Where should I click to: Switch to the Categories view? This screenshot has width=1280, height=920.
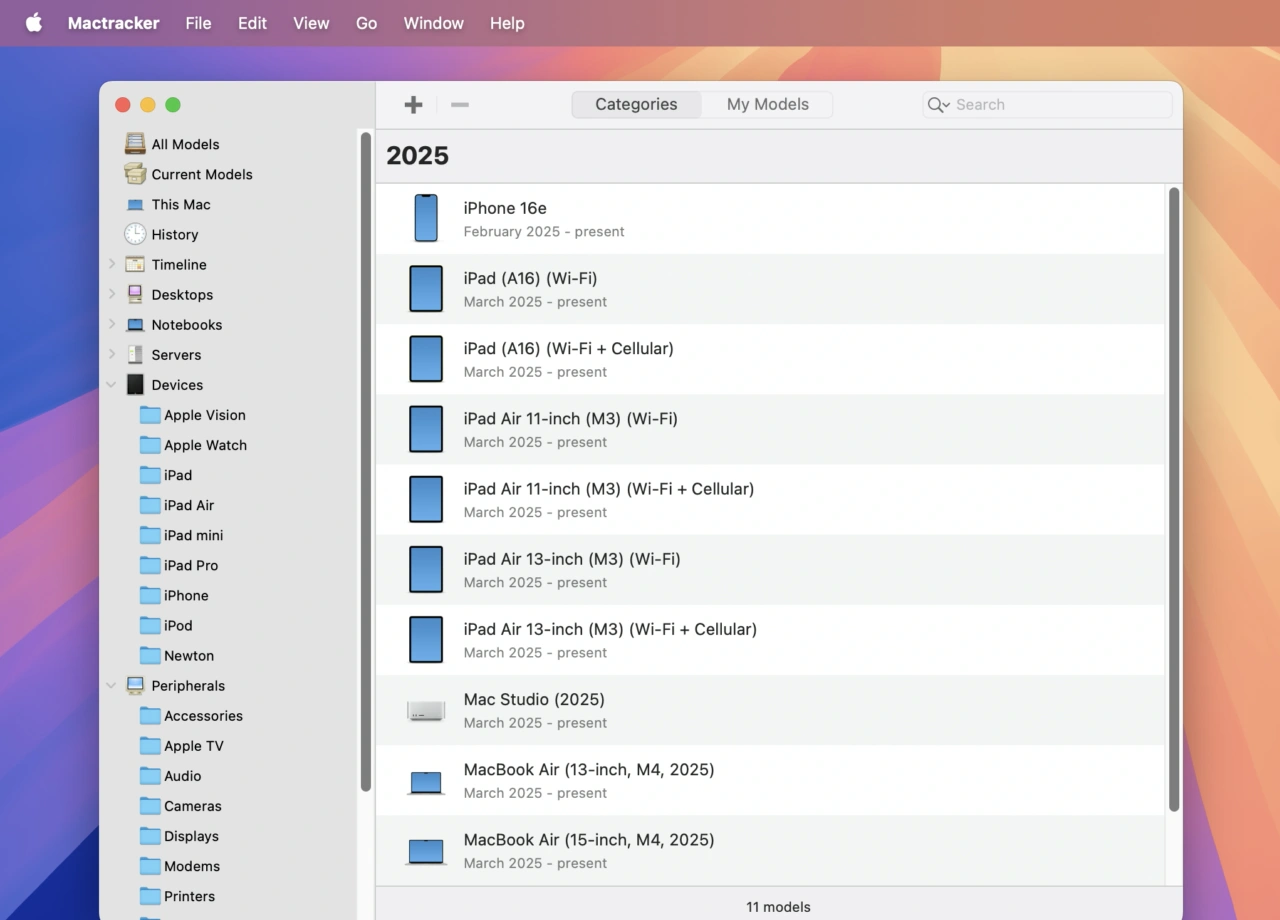pyautogui.click(x=636, y=105)
